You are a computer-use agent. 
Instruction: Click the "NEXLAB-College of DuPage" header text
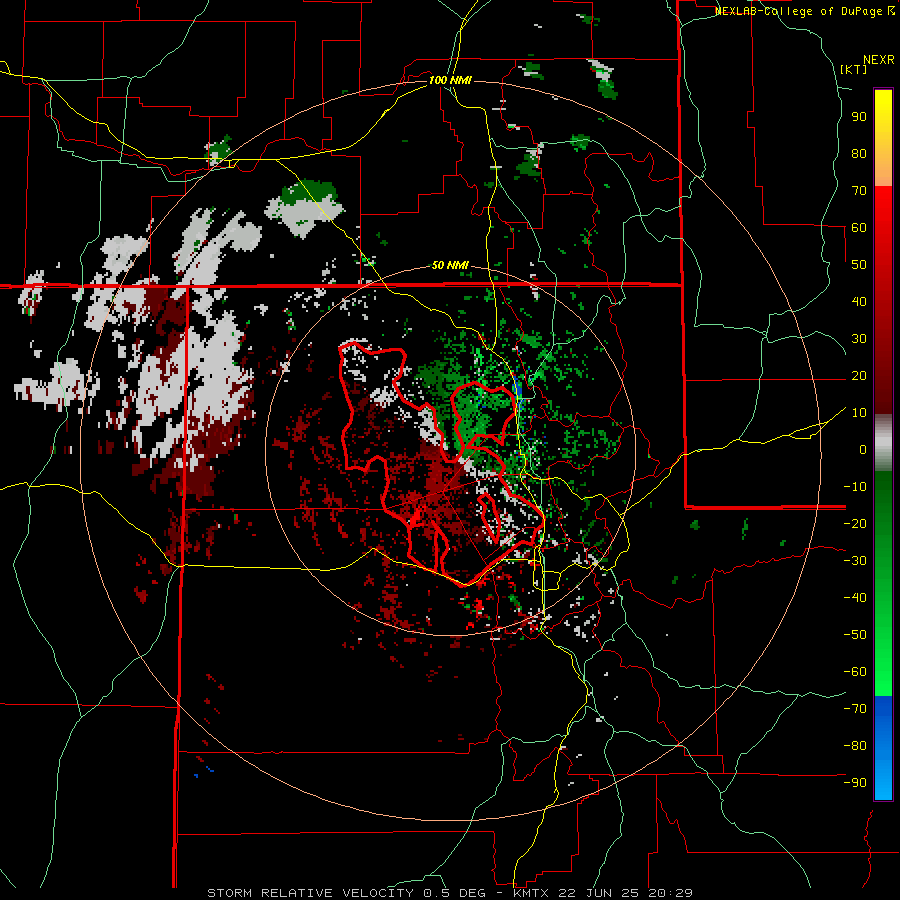tap(798, 11)
